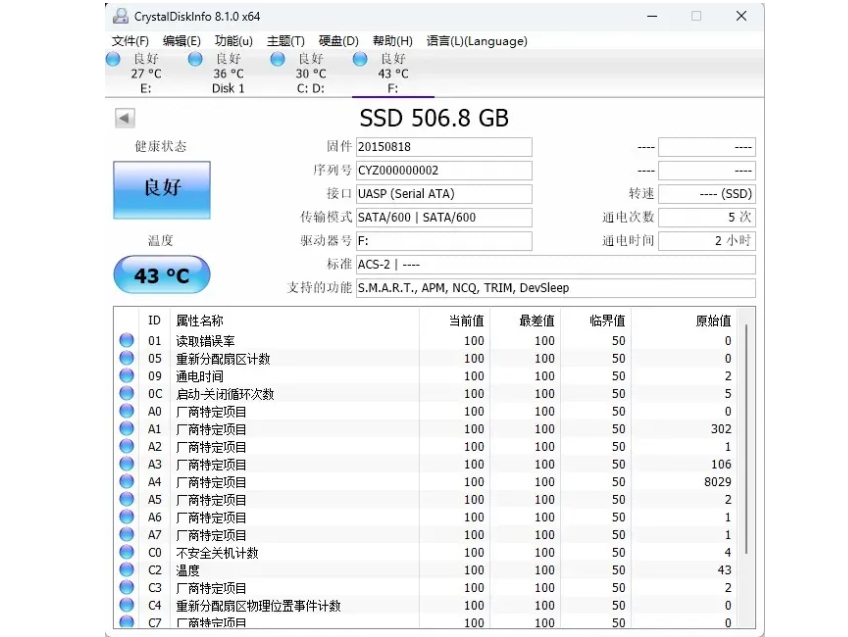
Task: Open the 编辑(E) menu
Action: point(181,41)
